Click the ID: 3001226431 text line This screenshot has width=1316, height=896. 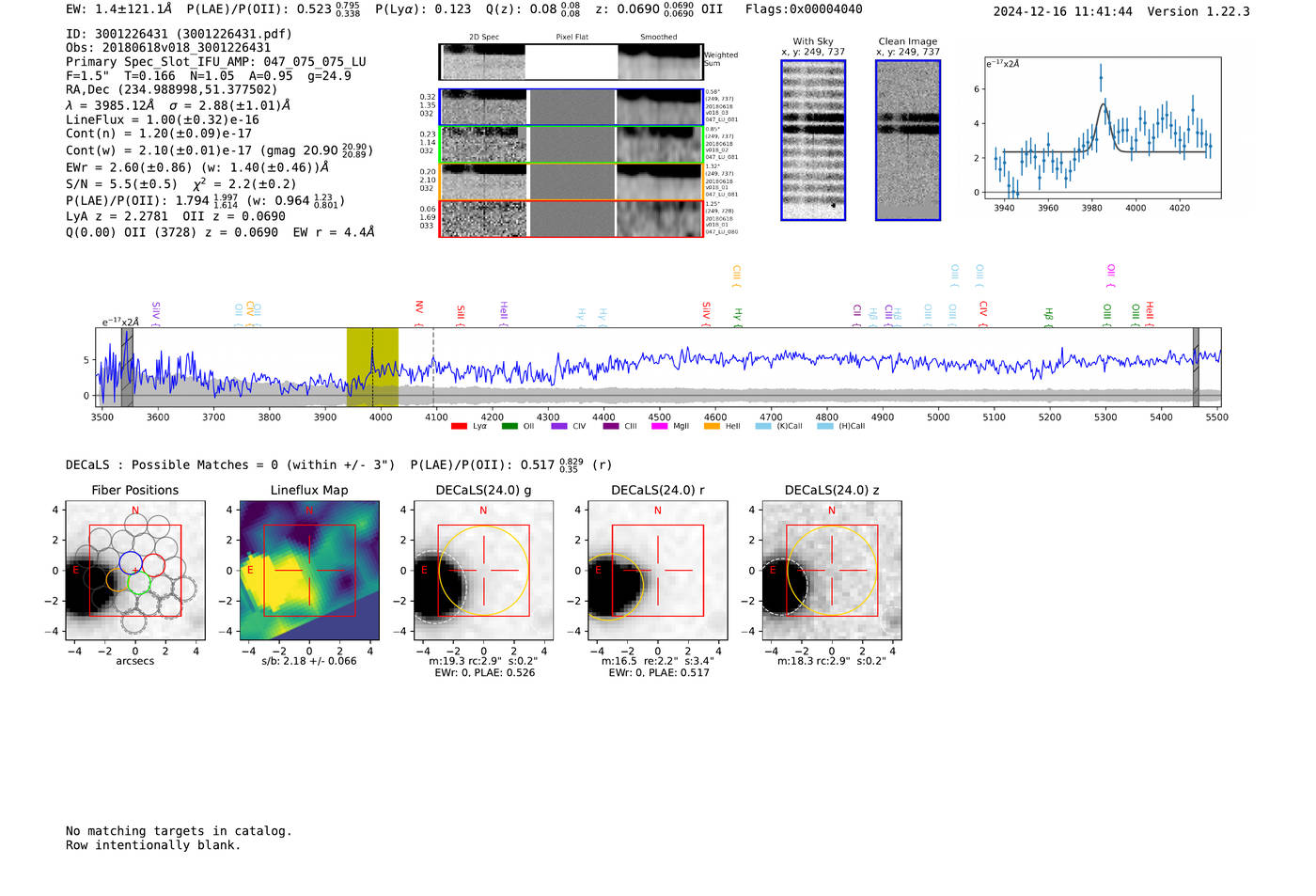[179, 34]
